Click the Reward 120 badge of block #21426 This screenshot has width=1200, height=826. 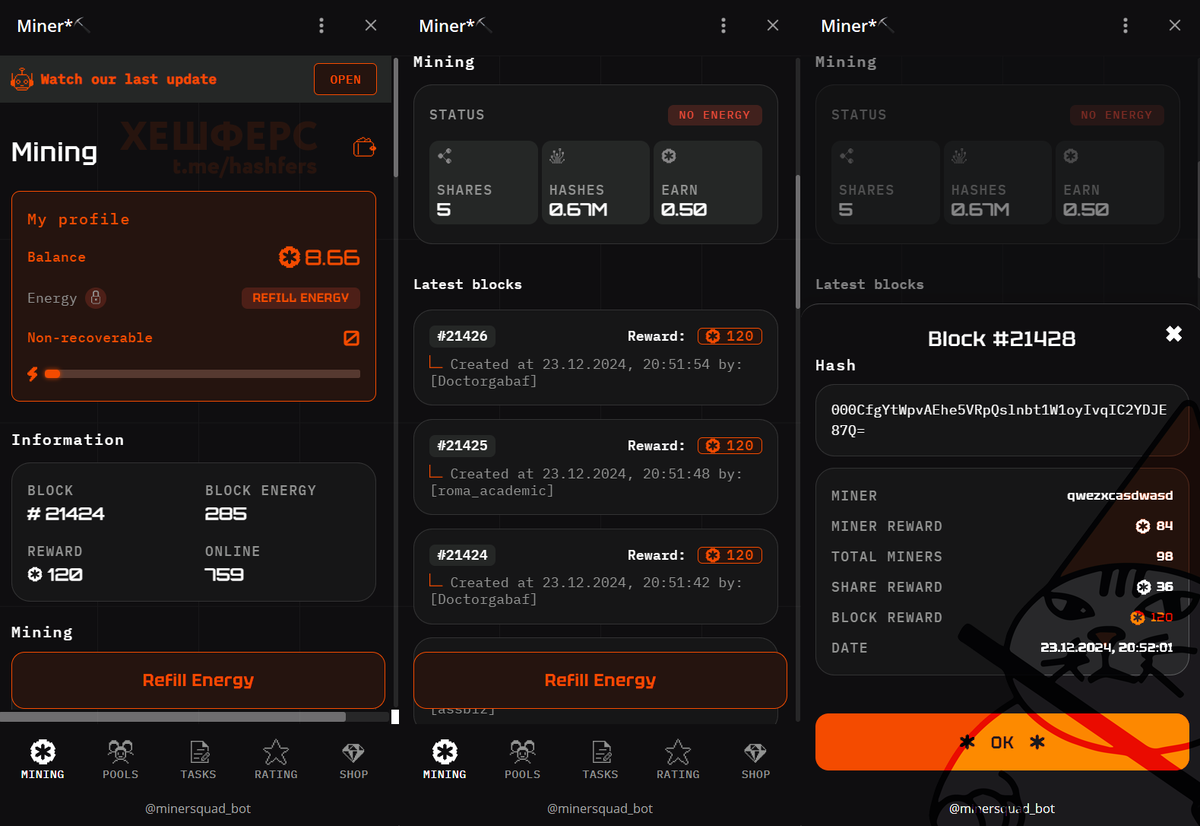[730, 336]
